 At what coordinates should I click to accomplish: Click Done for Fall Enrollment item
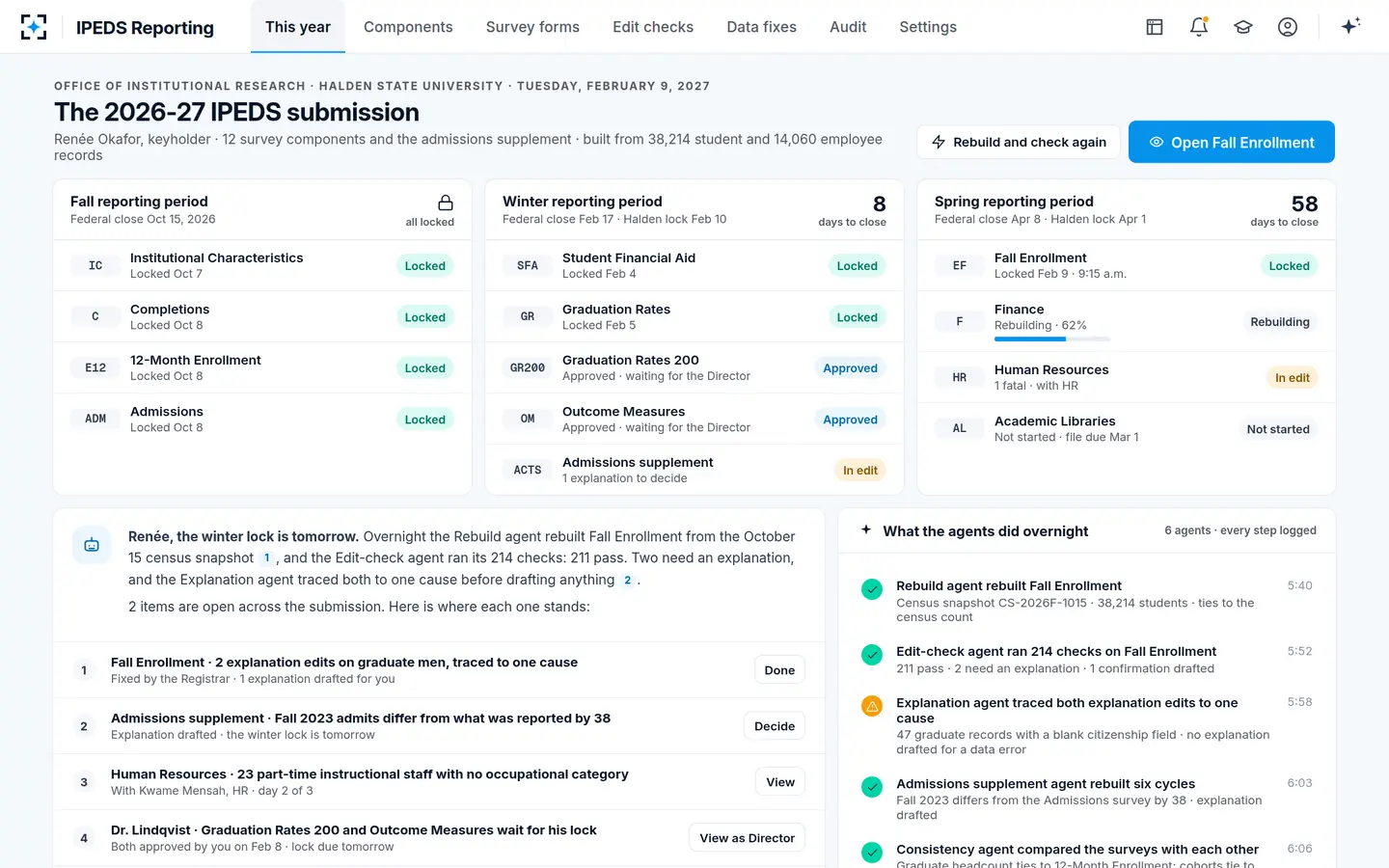pos(779,670)
